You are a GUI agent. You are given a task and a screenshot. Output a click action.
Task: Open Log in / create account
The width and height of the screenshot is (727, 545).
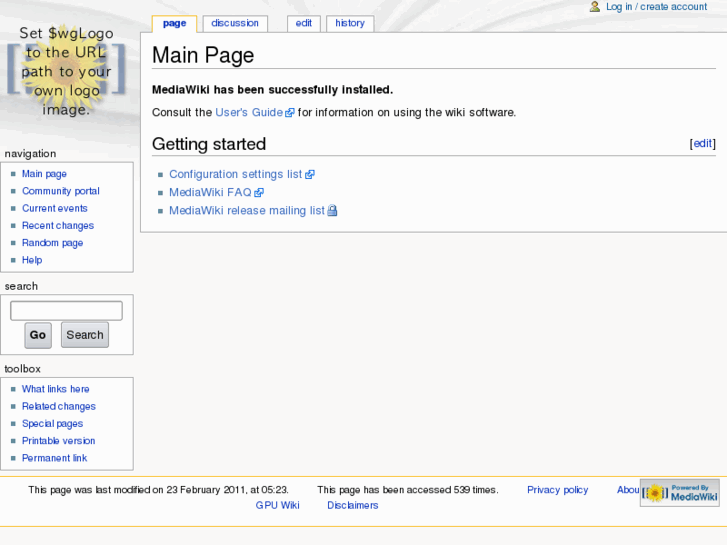click(657, 7)
